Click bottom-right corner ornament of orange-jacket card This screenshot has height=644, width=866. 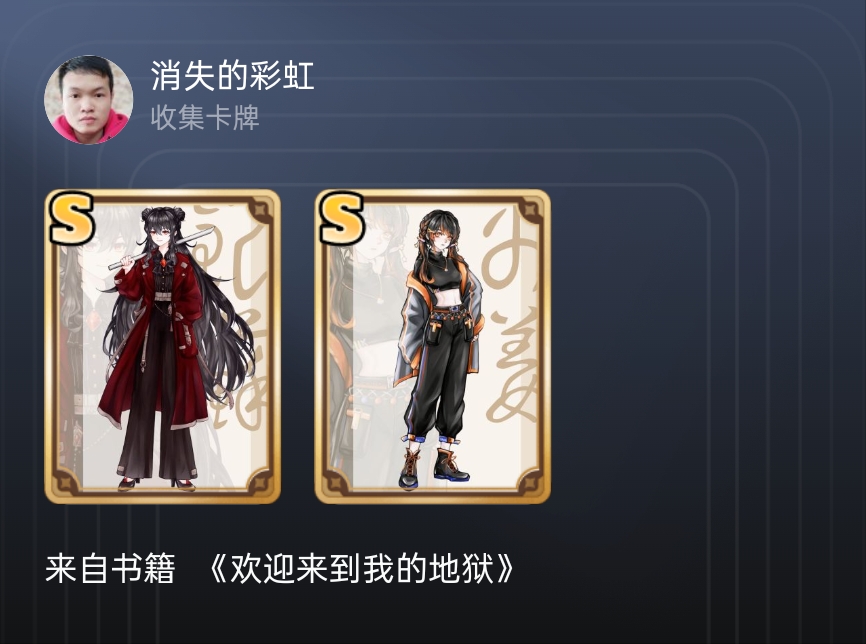[x=529, y=482]
